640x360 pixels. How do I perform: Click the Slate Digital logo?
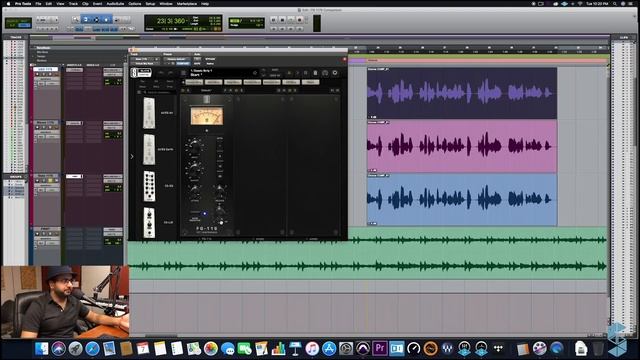[x=141, y=73]
